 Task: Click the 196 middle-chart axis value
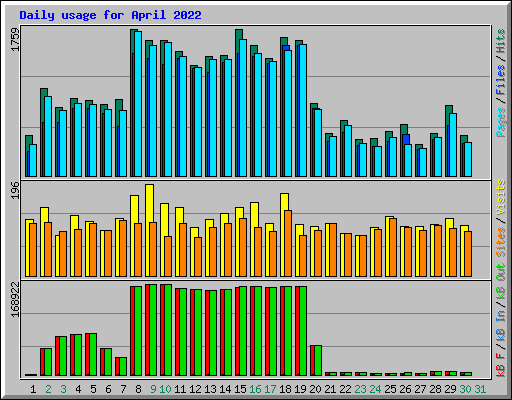[15, 190]
